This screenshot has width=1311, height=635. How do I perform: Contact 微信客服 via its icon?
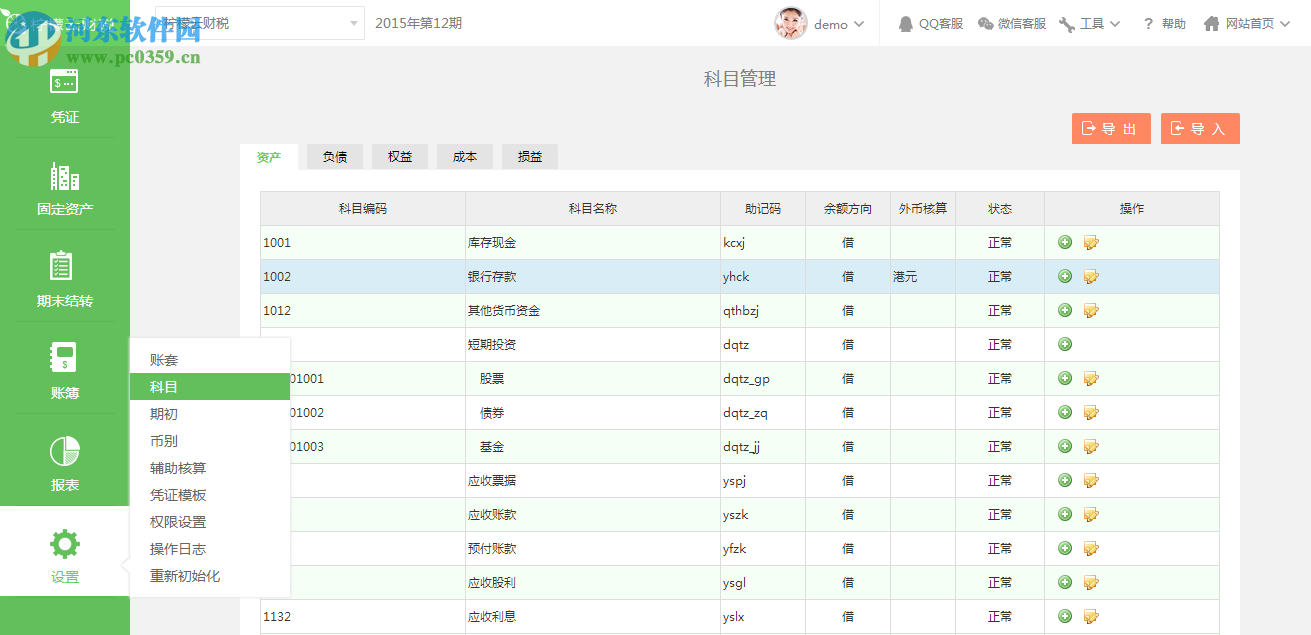pos(1012,22)
